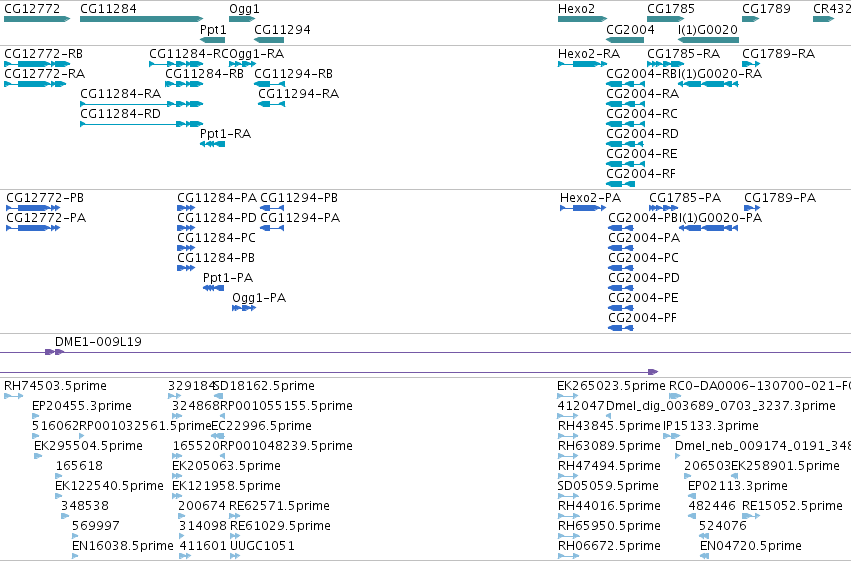Screen dimensions: 851x561
Task: Click EST EK295504.5prime
Action: point(88,447)
